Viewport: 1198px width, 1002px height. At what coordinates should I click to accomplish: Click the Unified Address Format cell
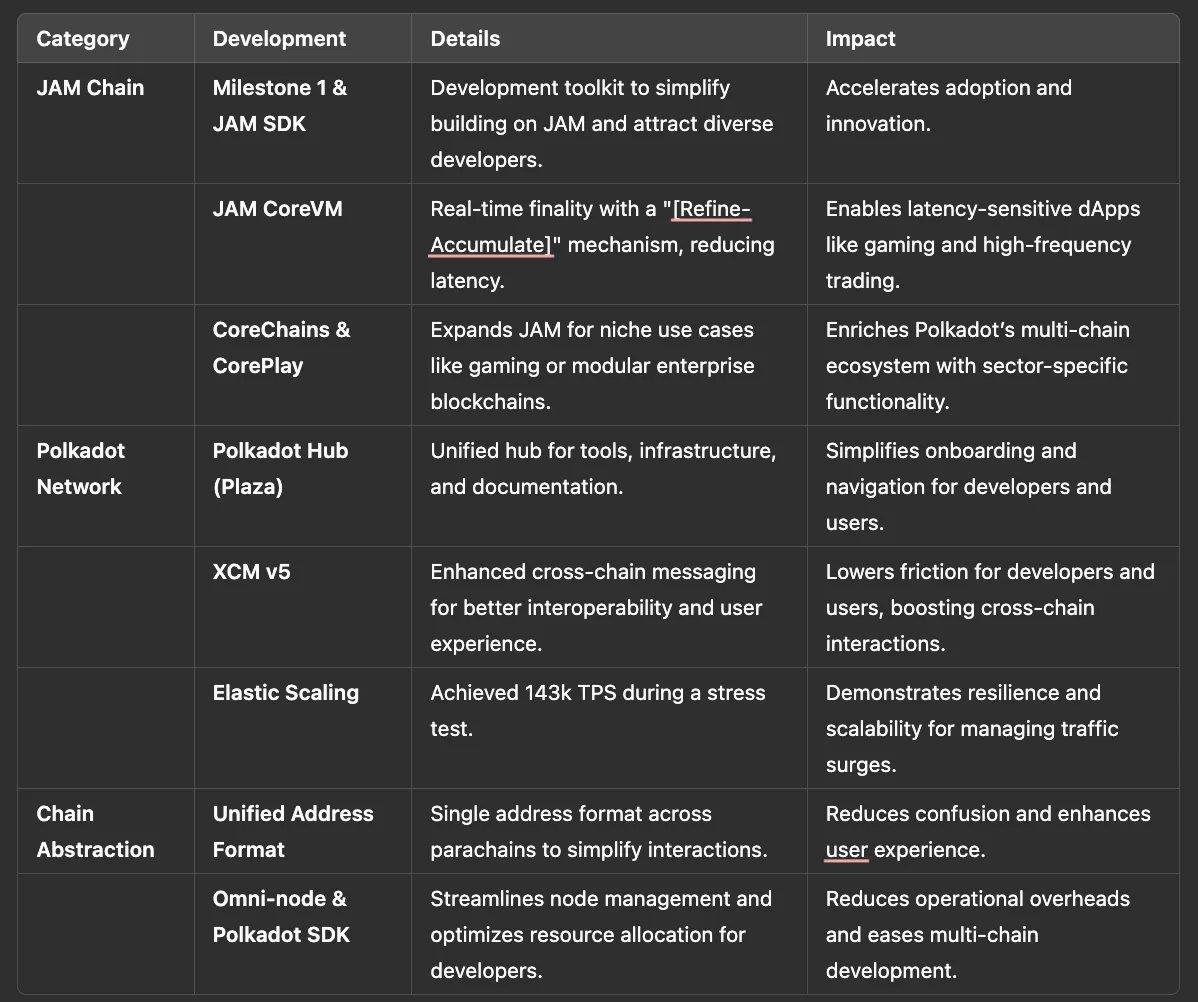pos(293,832)
